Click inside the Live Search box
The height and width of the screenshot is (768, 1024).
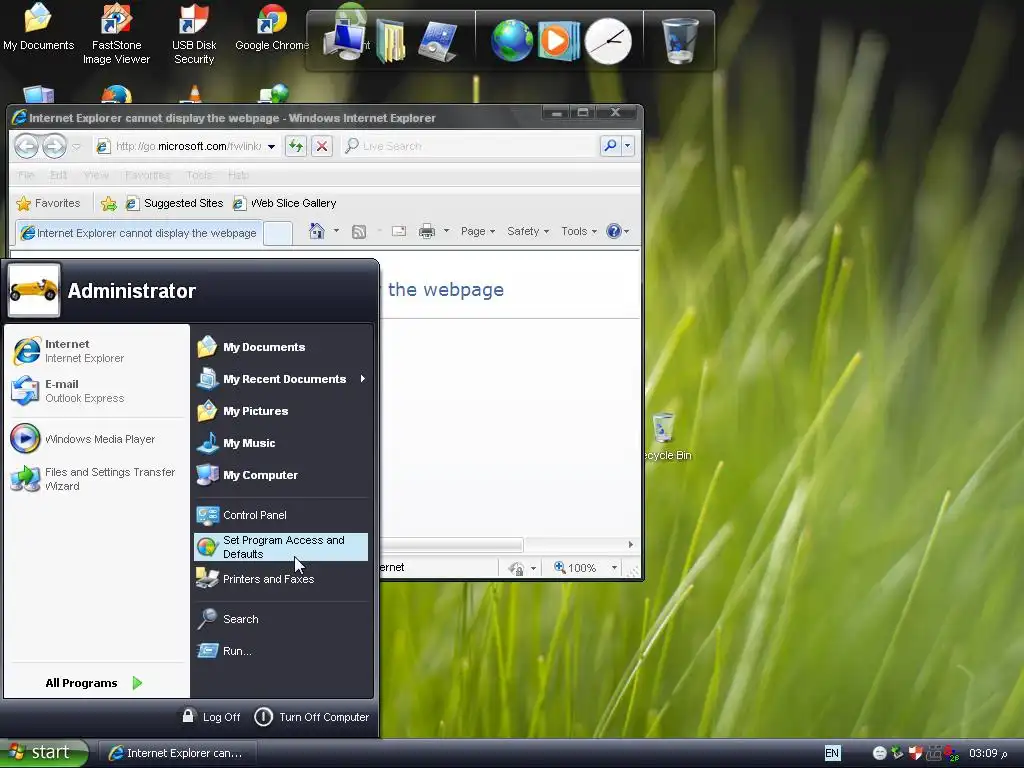coord(470,146)
